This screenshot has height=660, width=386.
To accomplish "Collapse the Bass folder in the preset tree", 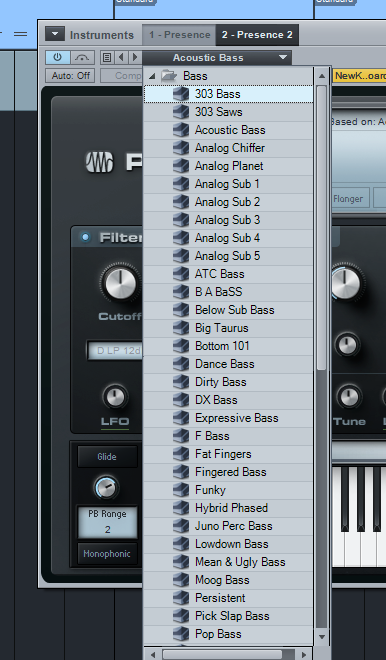I will click(152, 76).
